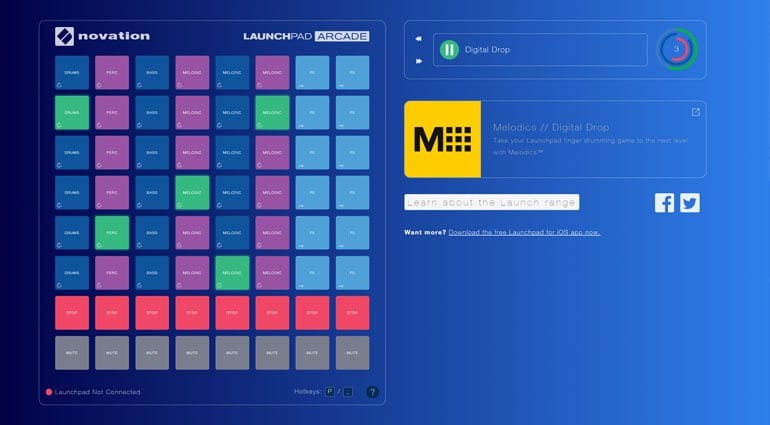
Task: Share on Twitter
Action: [689, 202]
